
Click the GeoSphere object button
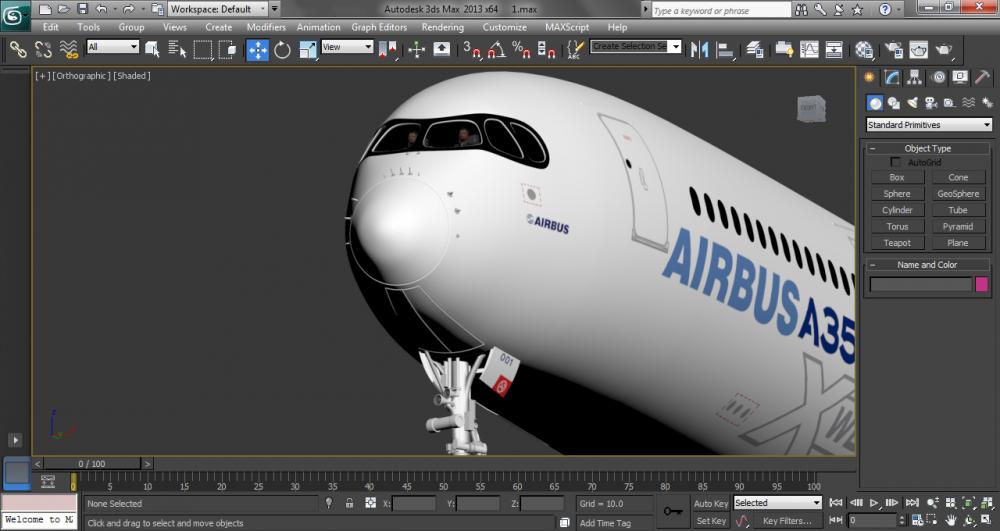[x=958, y=194]
